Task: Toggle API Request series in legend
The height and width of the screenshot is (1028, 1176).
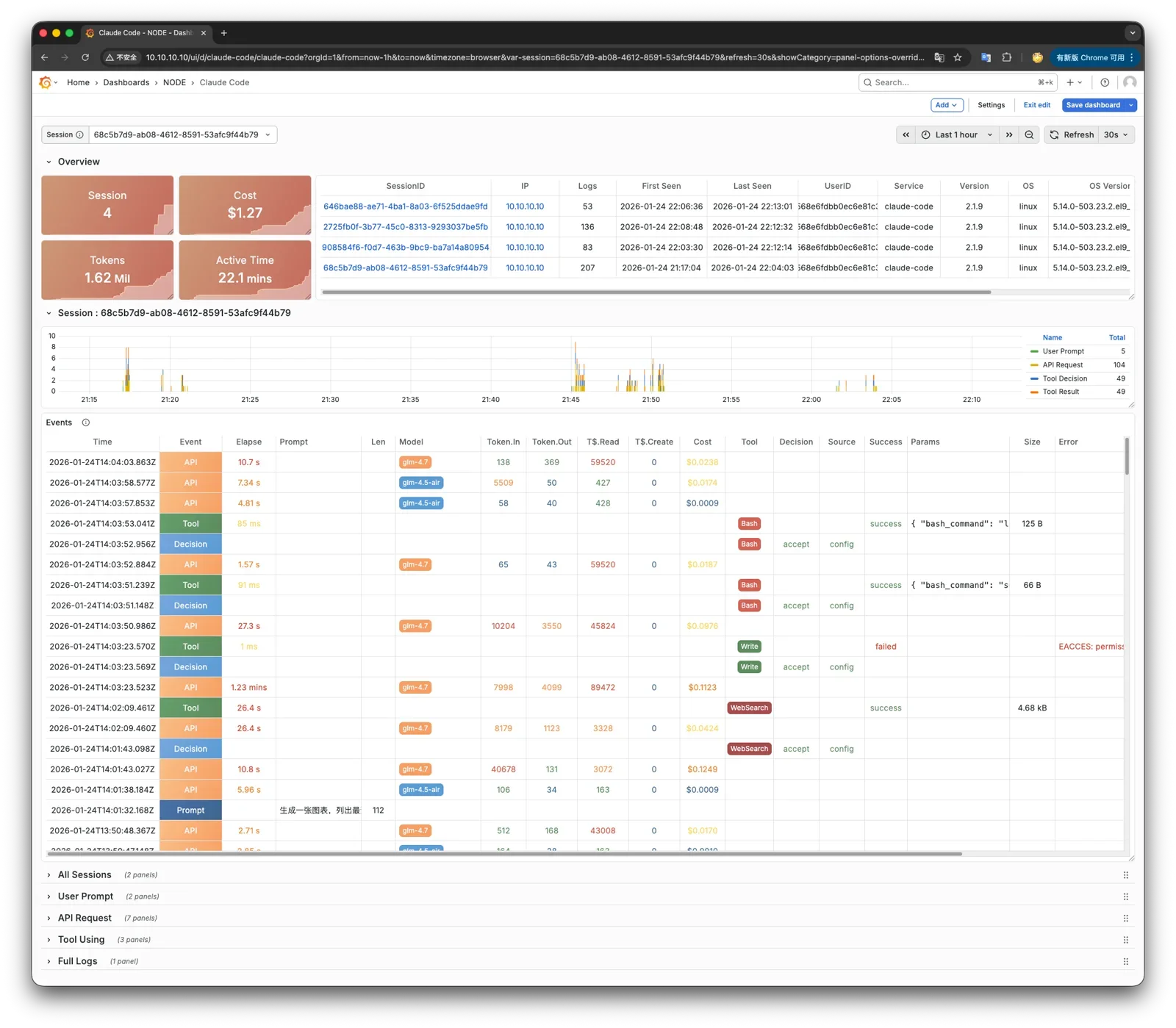Action: [x=1062, y=365]
